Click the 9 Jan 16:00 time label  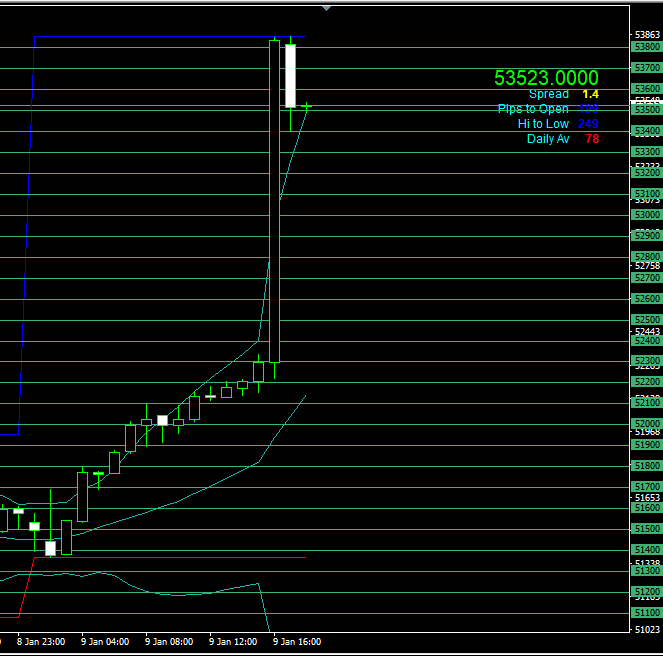click(x=297, y=641)
